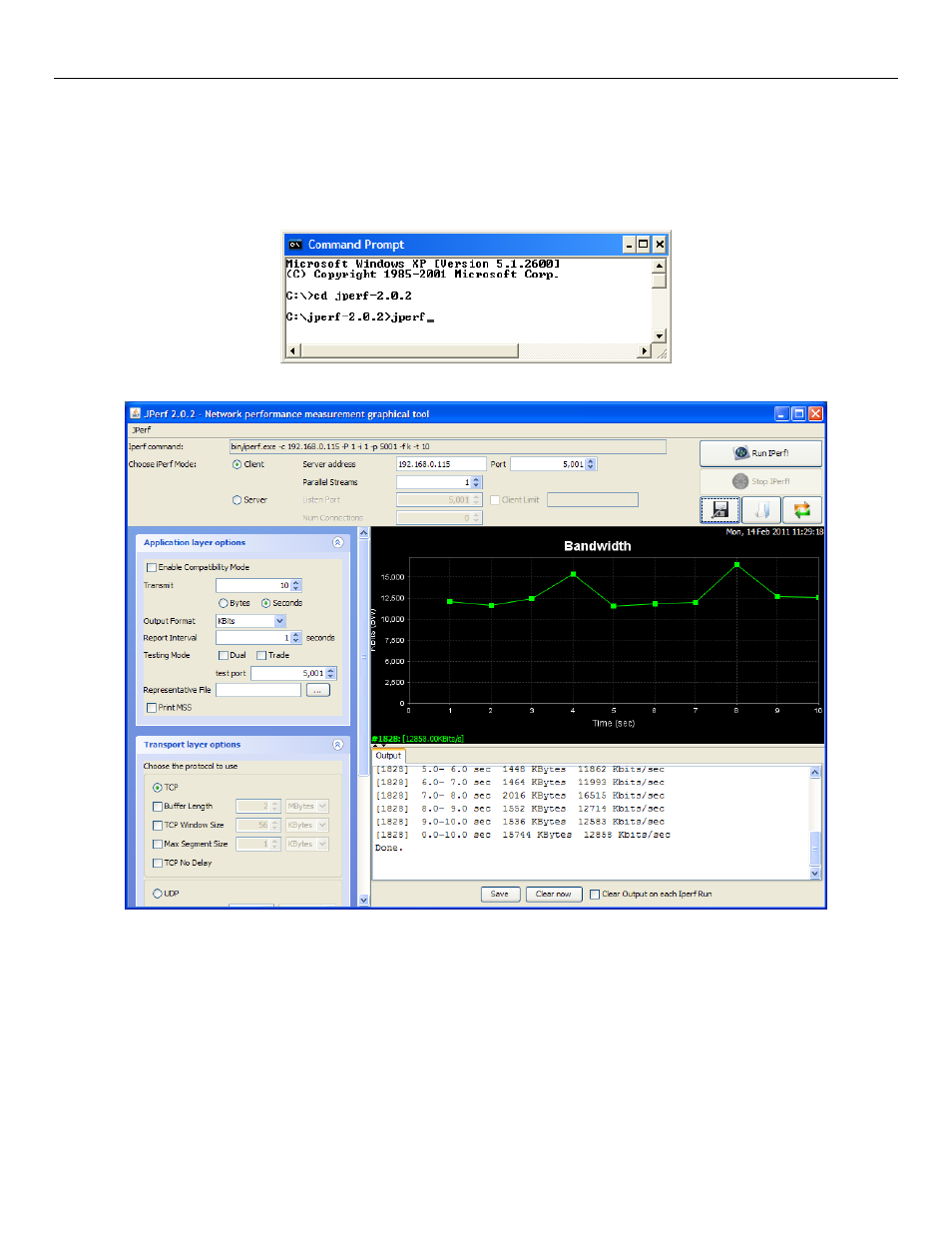
Task: Click the Server address input field
Action: pyautogui.click(x=440, y=464)
